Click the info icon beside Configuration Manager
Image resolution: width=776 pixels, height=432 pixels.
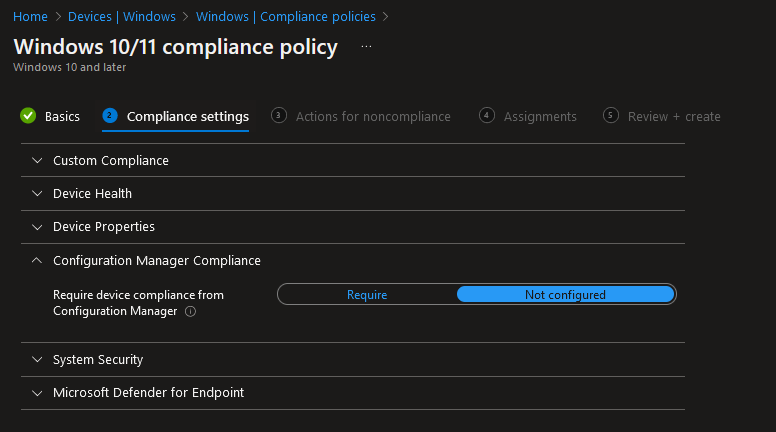(191, 311)
